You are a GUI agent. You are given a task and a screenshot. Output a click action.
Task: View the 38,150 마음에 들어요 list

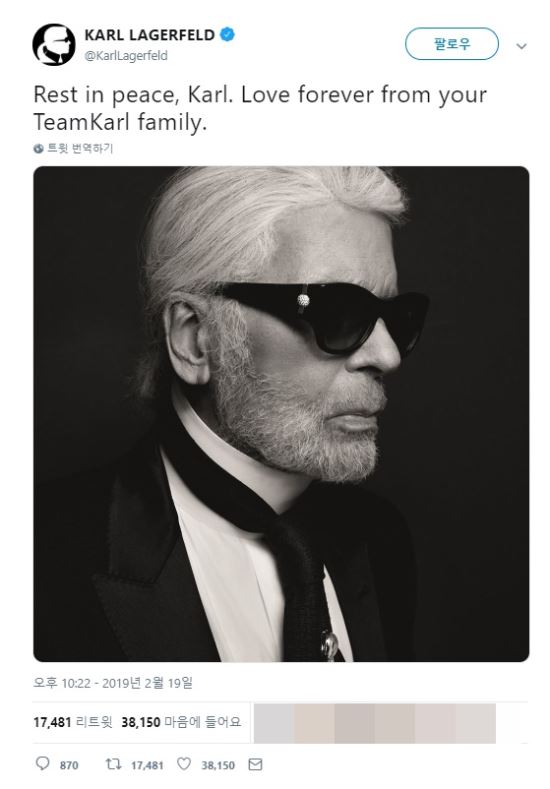pyautogui.click(x=181, y=722)
